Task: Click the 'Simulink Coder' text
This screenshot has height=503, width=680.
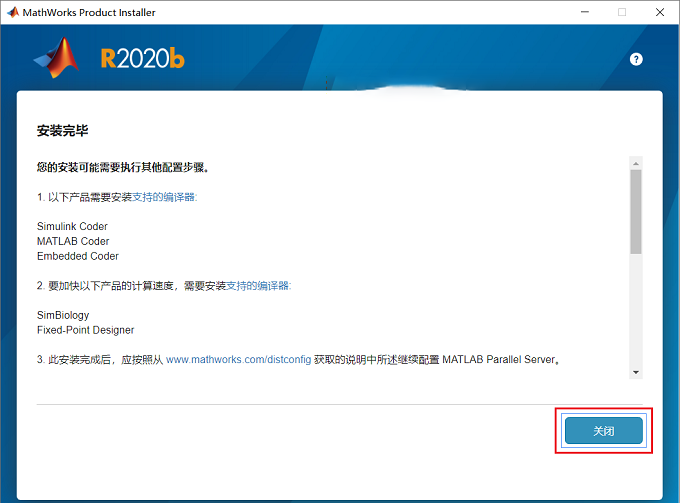Action: pos(72,226)
